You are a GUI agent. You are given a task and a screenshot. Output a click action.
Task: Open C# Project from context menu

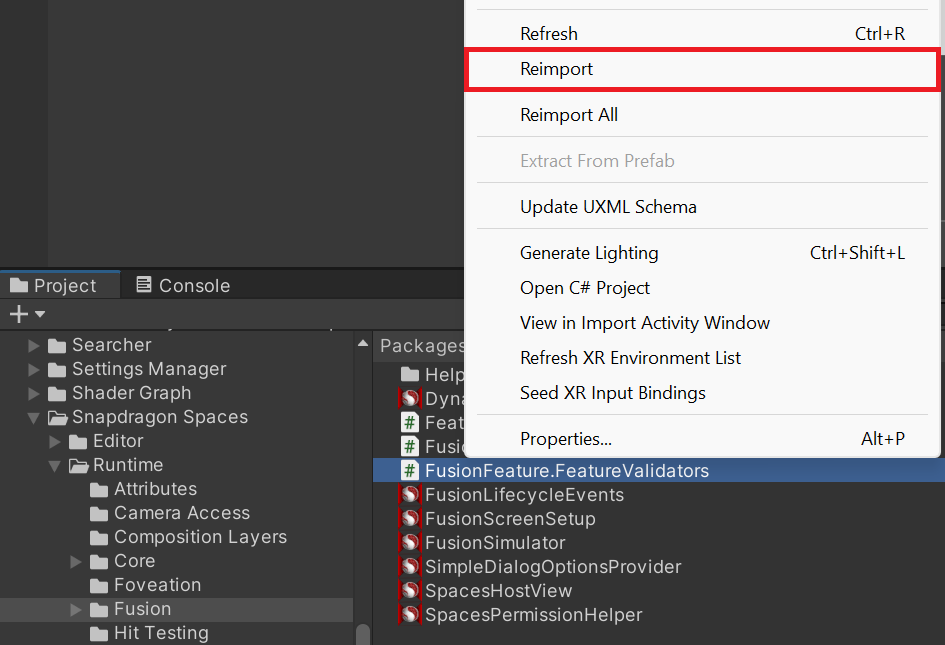click(x=702, y=288)
